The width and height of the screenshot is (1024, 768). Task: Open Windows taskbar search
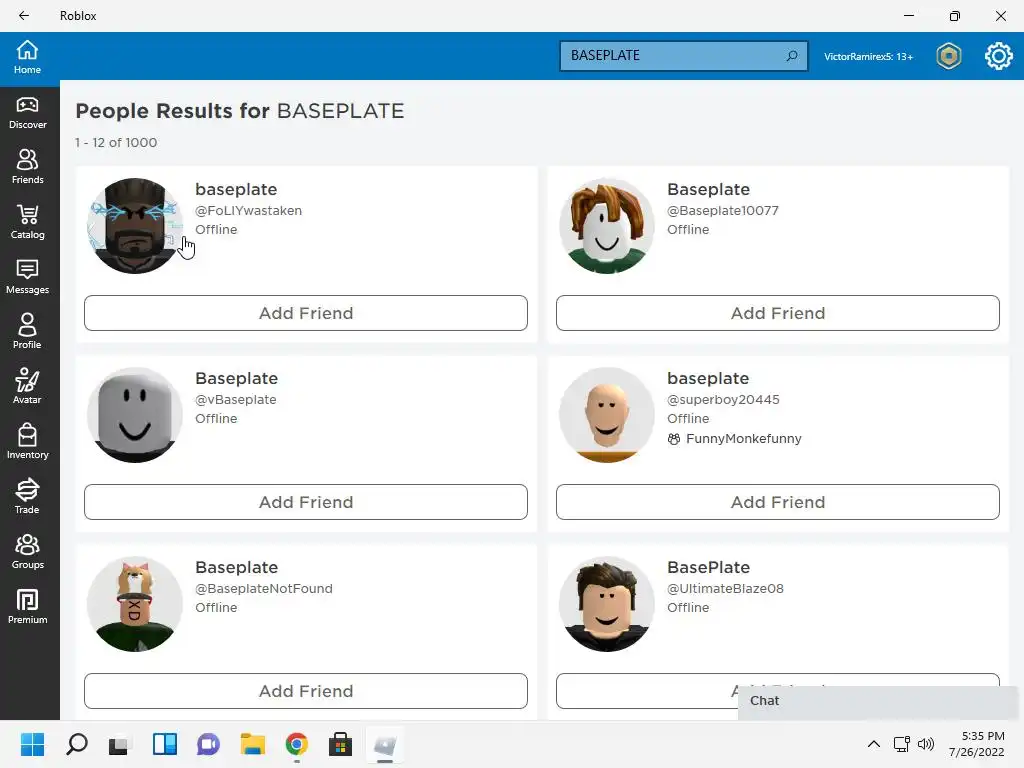76,744
